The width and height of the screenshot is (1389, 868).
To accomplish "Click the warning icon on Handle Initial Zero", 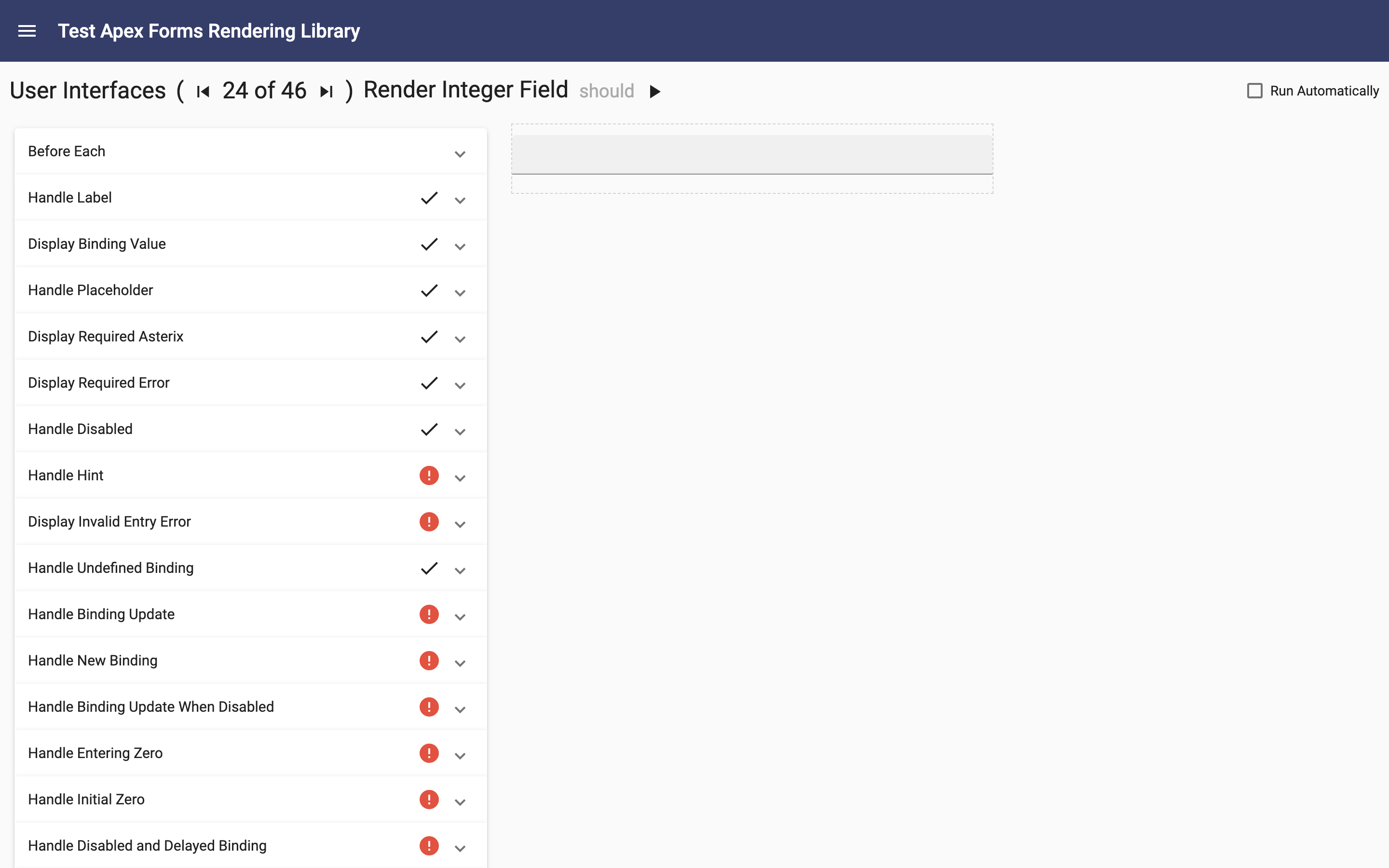I will click(x=428, y=799).
